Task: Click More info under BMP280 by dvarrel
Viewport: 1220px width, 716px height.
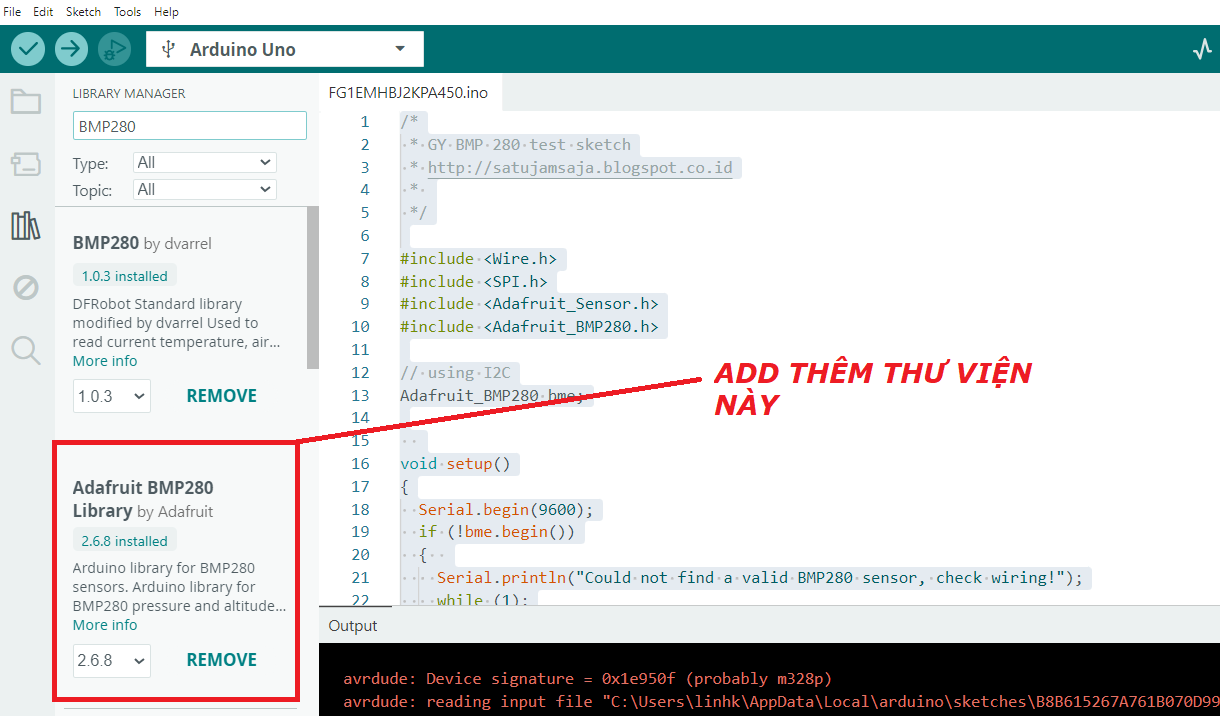Action: (x=105, y=361)
